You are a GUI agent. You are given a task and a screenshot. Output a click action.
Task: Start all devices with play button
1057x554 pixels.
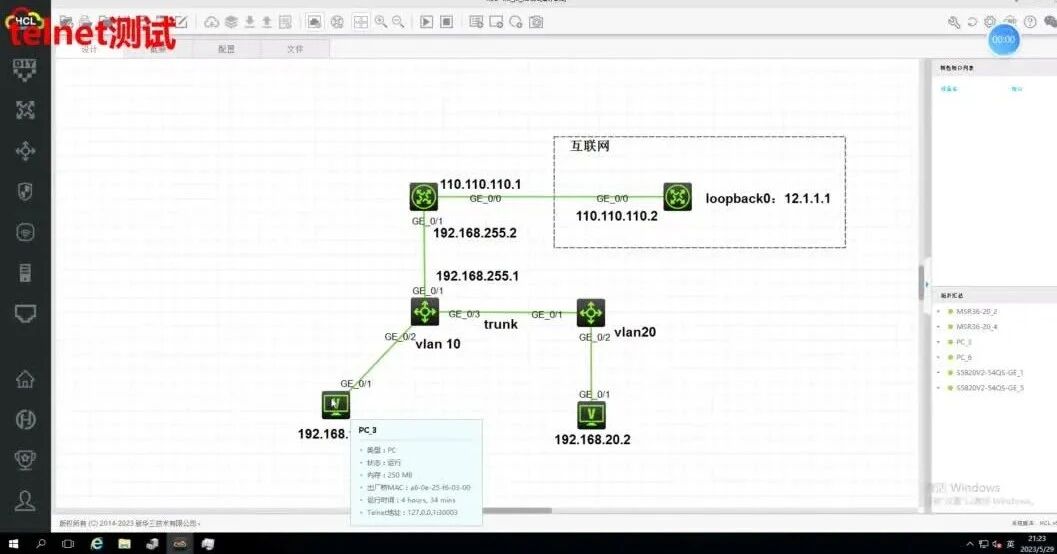[427, 22]
